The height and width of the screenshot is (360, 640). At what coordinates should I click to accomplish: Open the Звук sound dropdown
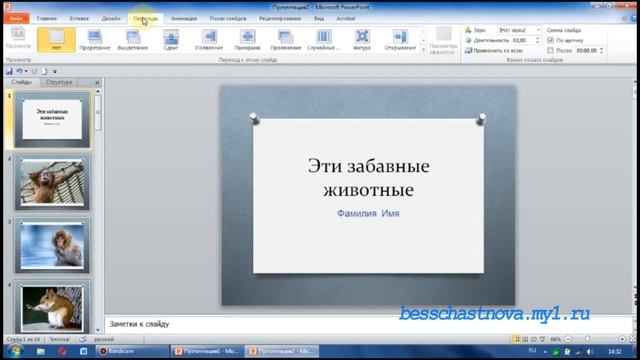point(538,30)
